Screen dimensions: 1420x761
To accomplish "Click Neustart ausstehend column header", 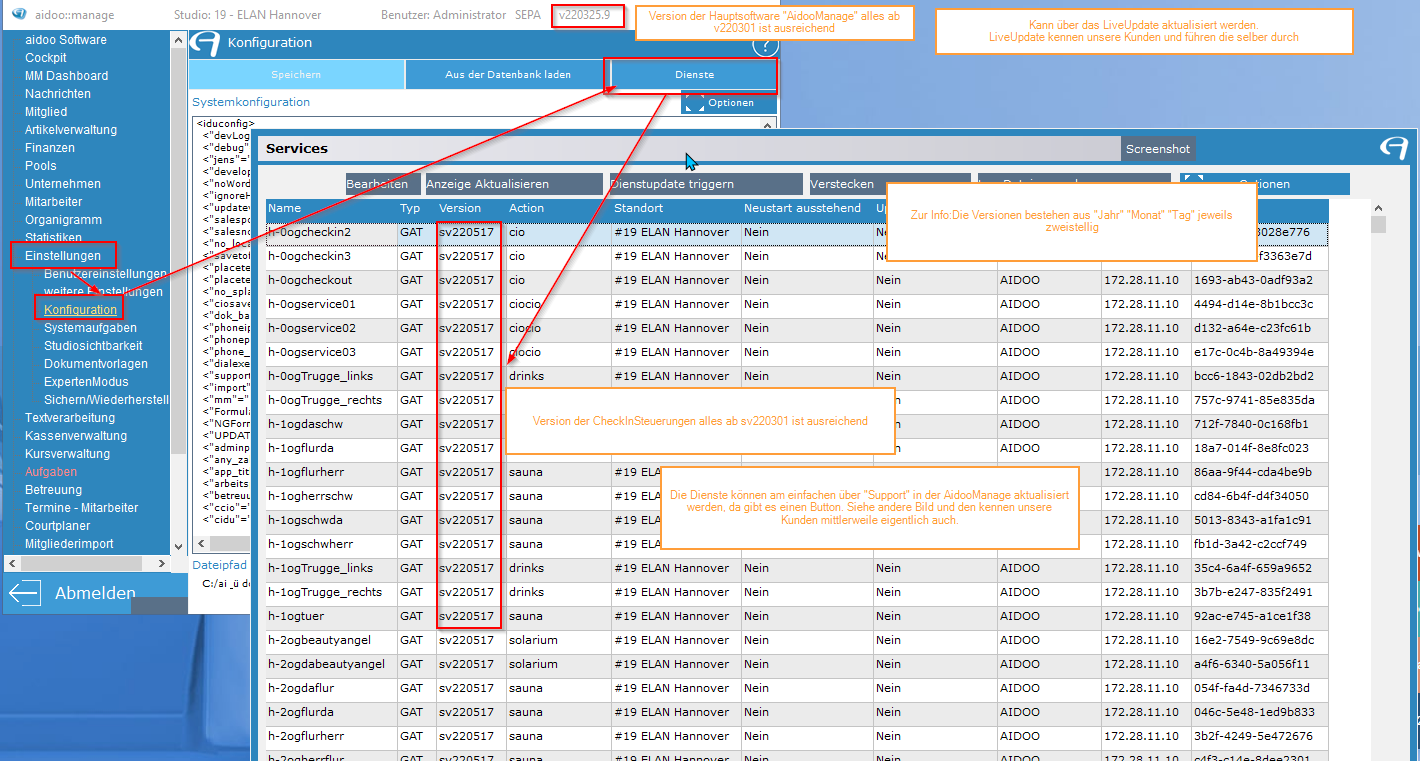I will (807, 208).
